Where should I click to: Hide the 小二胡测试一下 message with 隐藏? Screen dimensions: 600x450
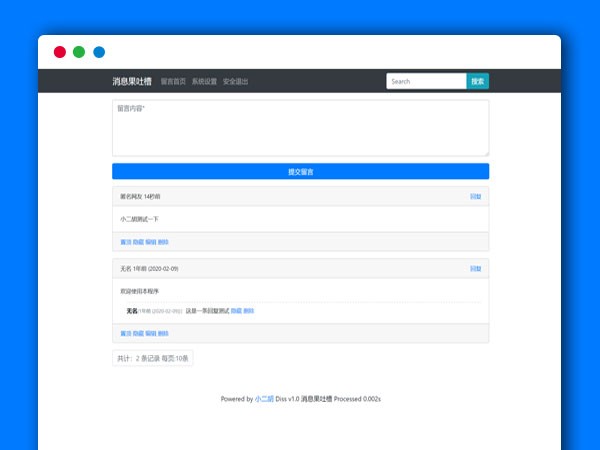138,242
